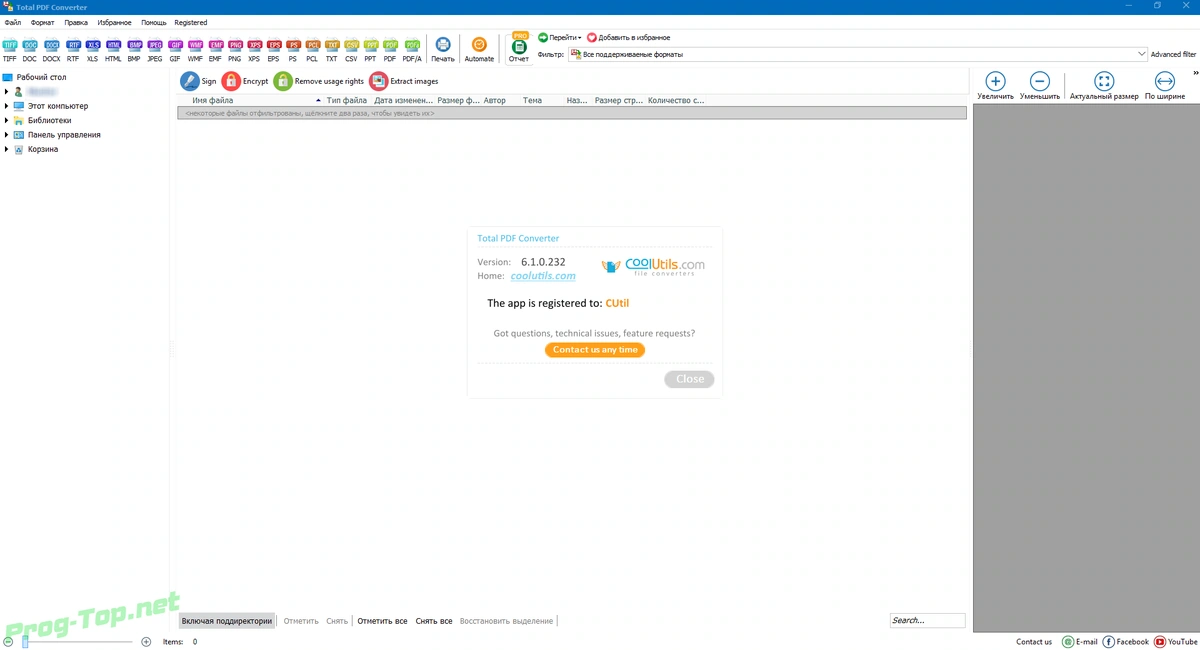Image resolution: width=1200 pixels, height=650 pixels.
Task: Convert to EMF icon
Action: tap(215, 50)
